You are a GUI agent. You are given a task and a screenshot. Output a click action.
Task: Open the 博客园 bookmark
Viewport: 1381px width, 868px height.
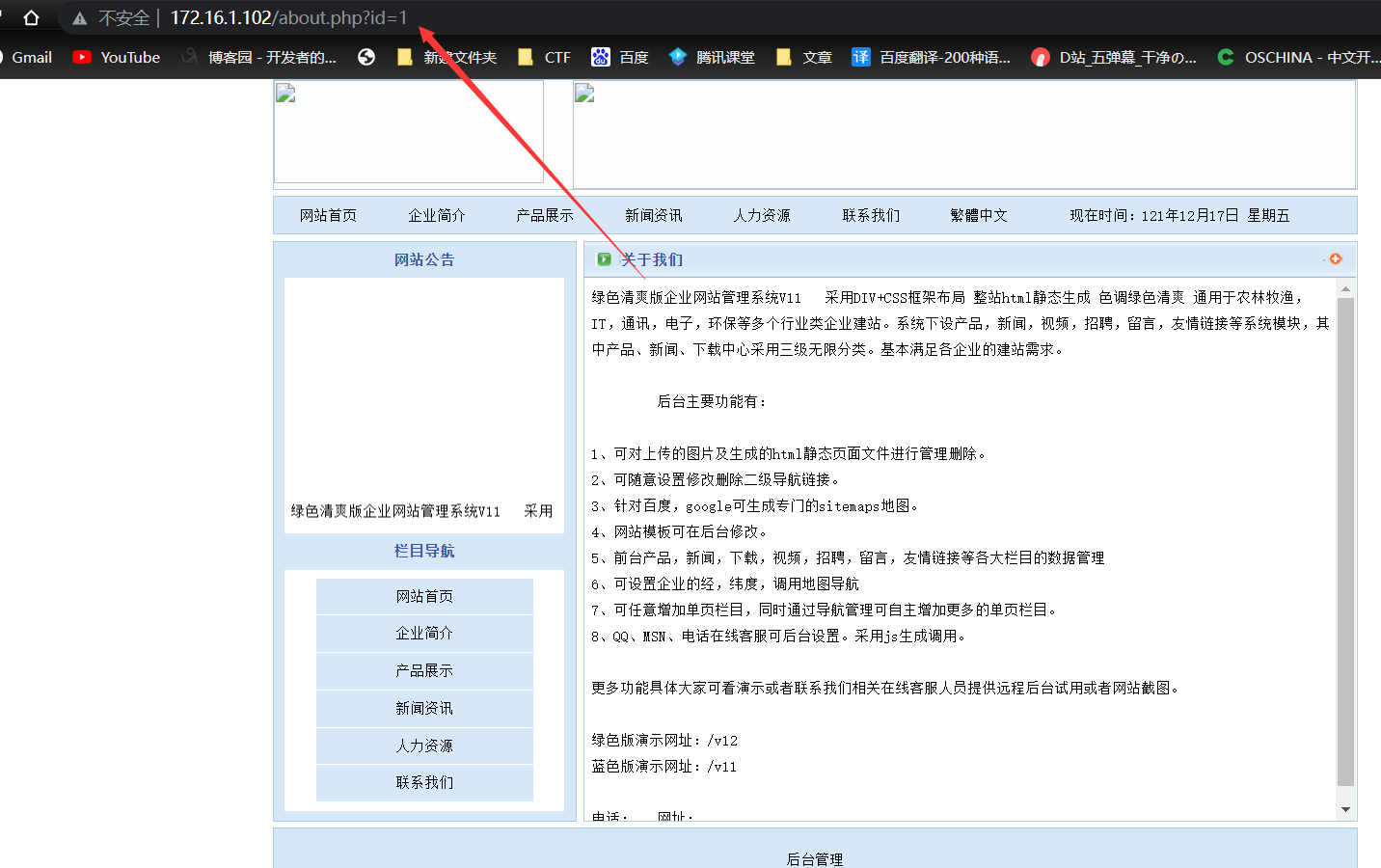[x=258, y=57]
